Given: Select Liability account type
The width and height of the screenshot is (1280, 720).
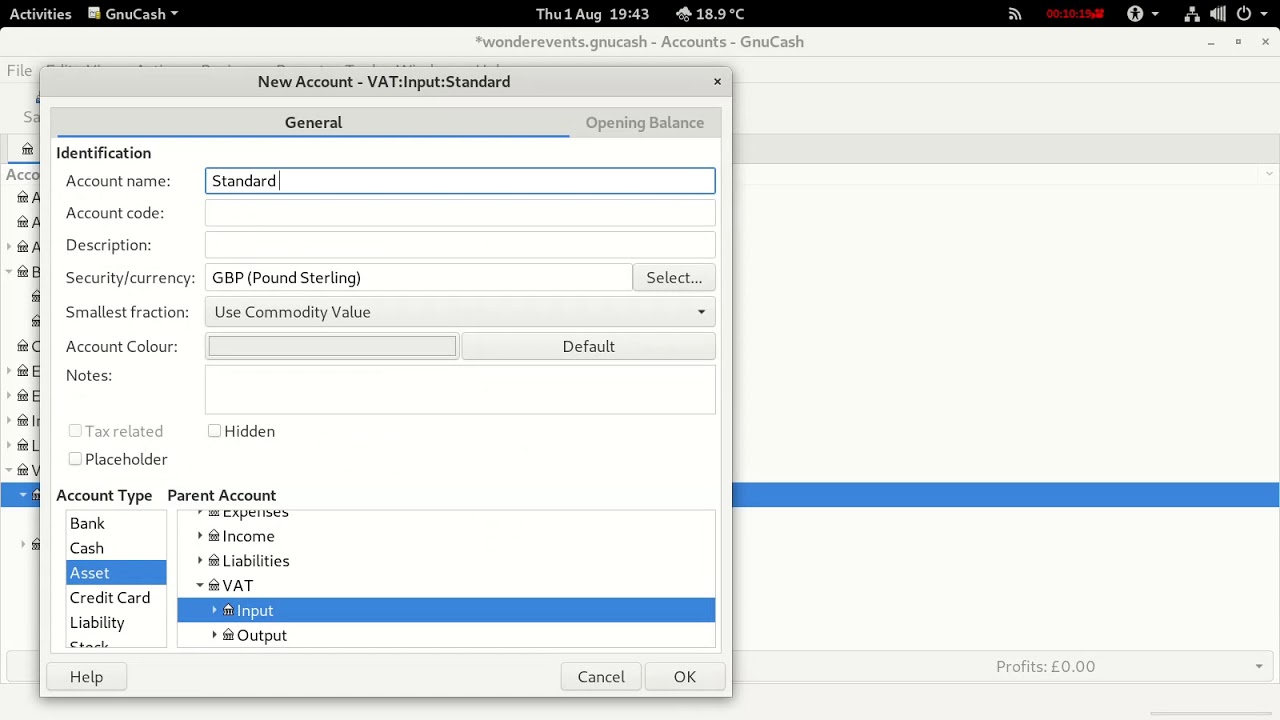Looking at the screenshot, I should tap(116, 622).
